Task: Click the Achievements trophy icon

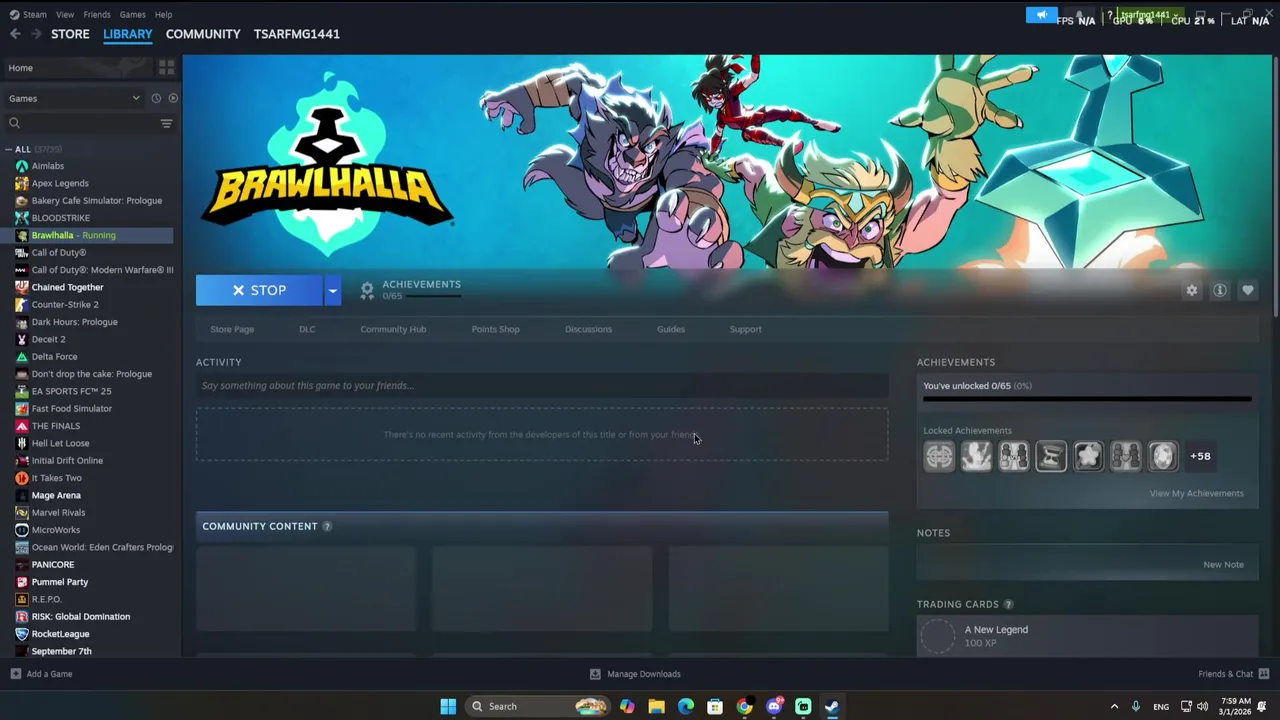Action: click(x=367, y=290)
